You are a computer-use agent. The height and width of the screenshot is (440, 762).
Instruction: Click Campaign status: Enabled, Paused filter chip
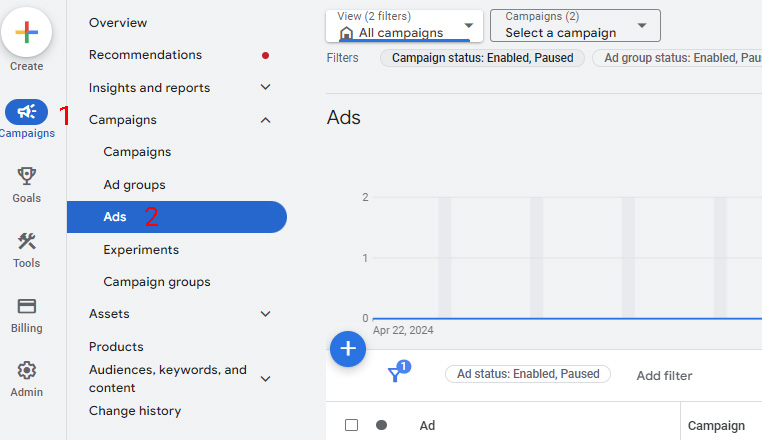click(483, 58)
